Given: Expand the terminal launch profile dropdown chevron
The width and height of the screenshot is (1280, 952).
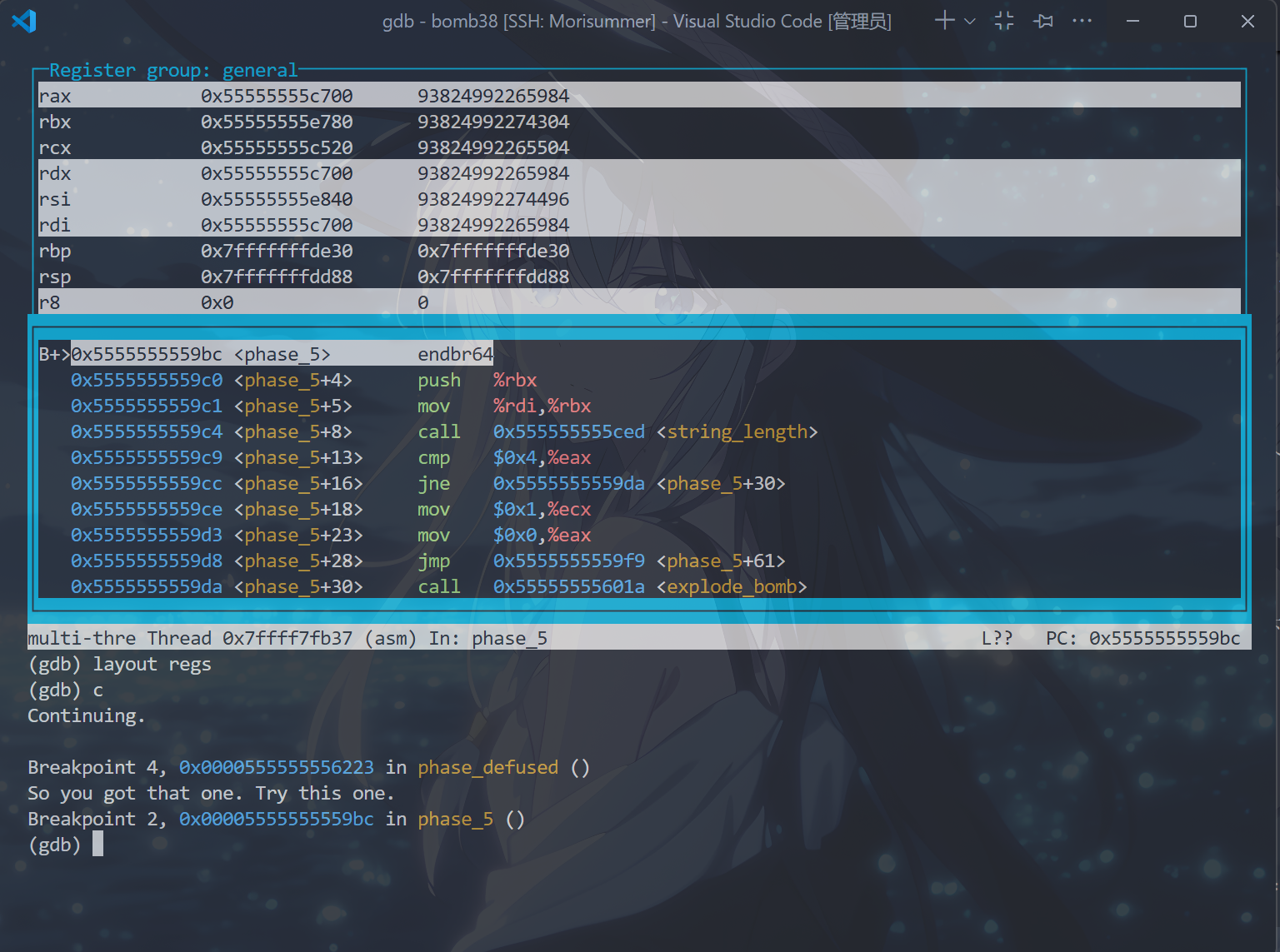Looking at the screenshot, I should (x=970, y=22).
